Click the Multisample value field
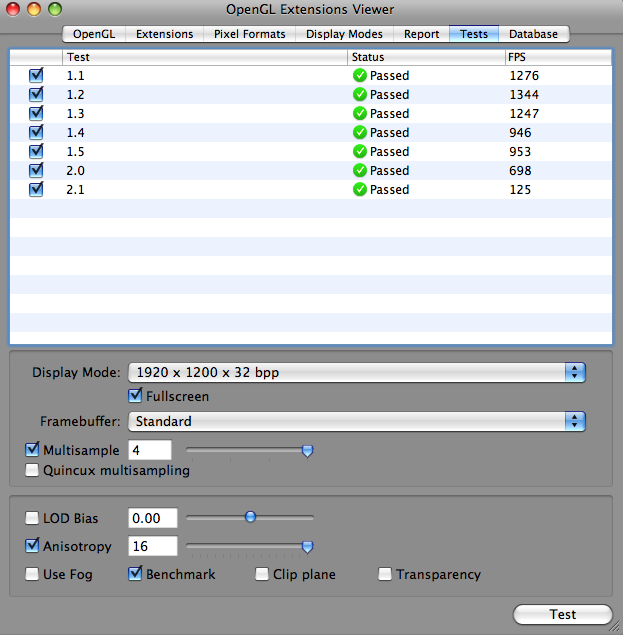This screenshot has width=623, height=635. (x=150, y=450)
